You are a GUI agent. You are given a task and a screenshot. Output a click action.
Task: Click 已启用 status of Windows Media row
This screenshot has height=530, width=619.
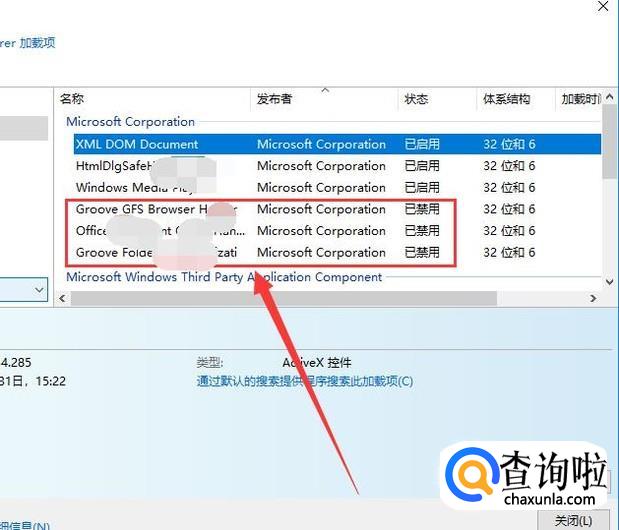click(422, 187)
